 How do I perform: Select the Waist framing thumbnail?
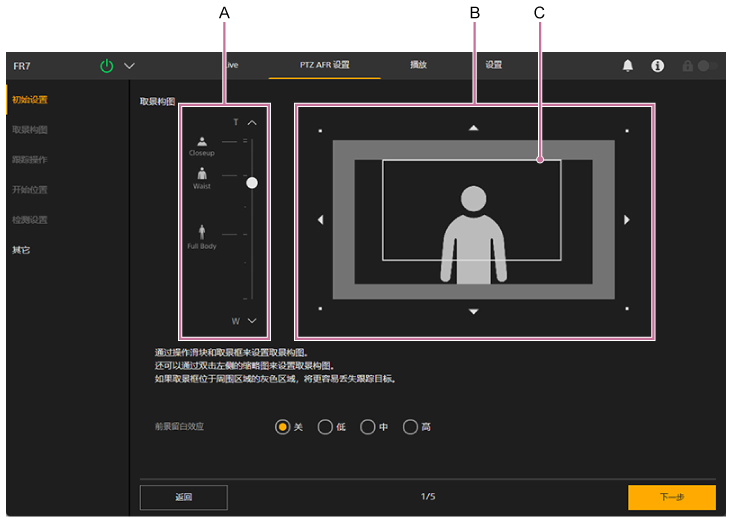click(x=202, y=177)
